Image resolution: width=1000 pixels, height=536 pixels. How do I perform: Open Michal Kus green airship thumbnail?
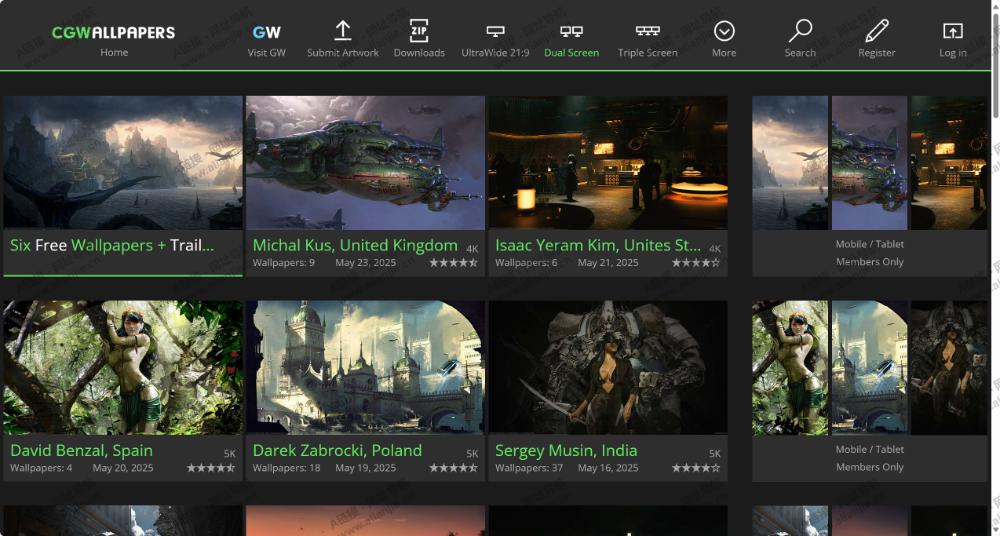(365, 163)
